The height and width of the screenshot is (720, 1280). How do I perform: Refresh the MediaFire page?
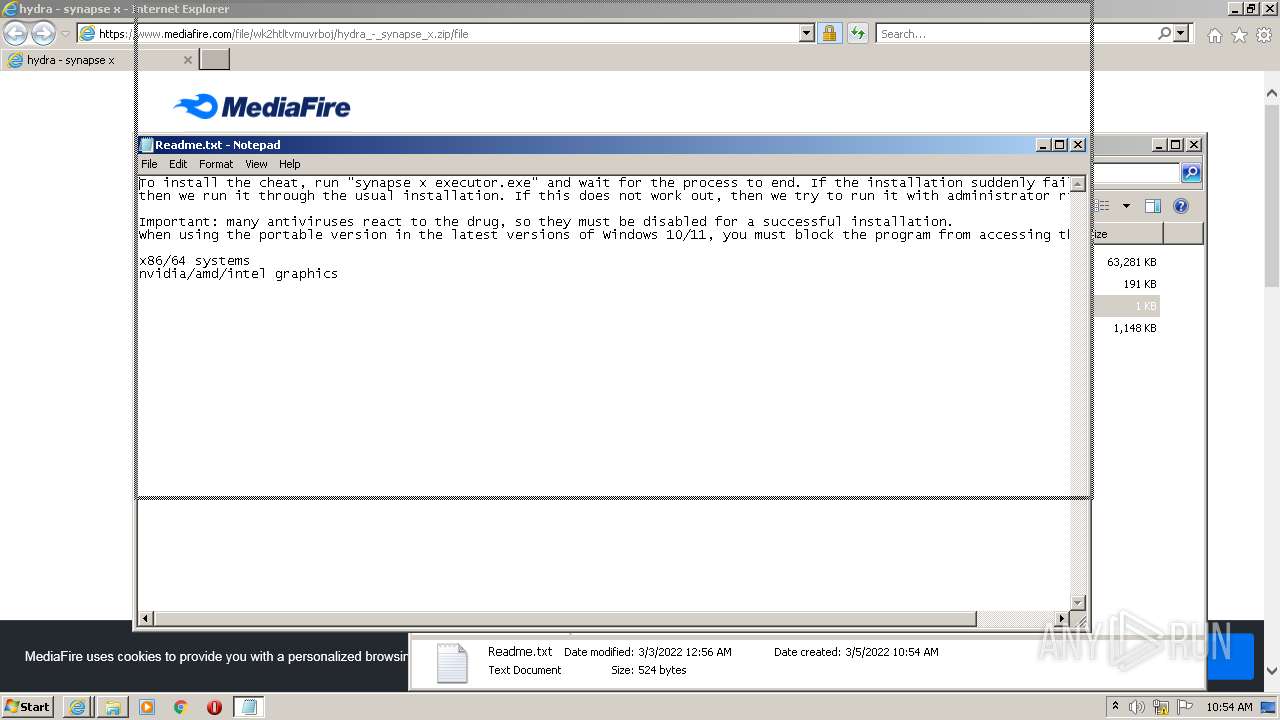[858, 33]
